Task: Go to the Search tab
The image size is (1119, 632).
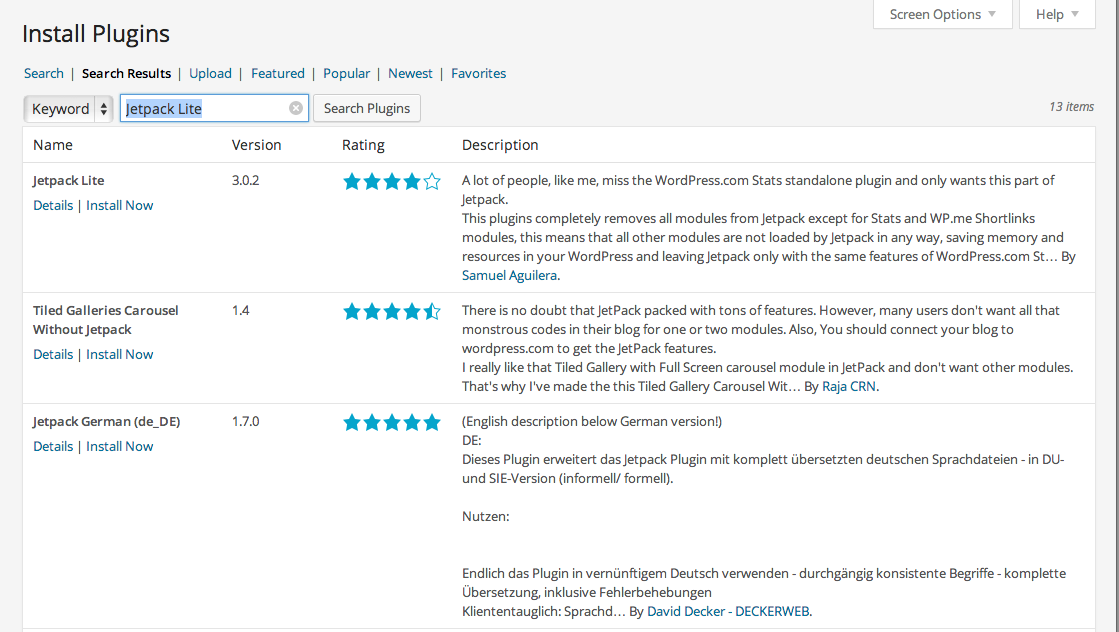Action: [44, 73]
